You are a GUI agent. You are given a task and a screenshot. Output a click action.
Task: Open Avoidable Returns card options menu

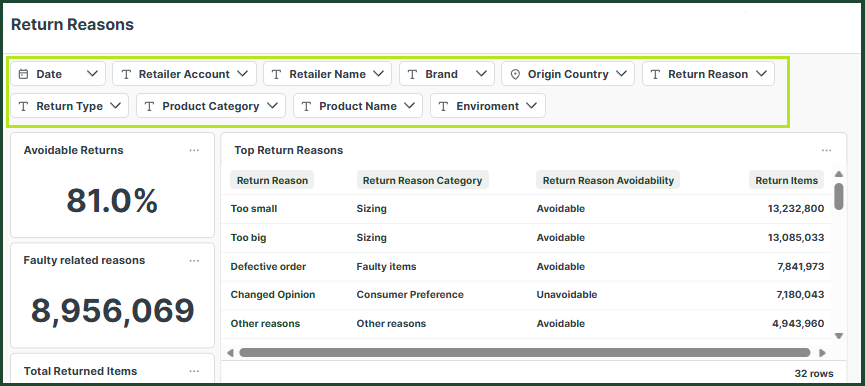(x=194, y=151)
